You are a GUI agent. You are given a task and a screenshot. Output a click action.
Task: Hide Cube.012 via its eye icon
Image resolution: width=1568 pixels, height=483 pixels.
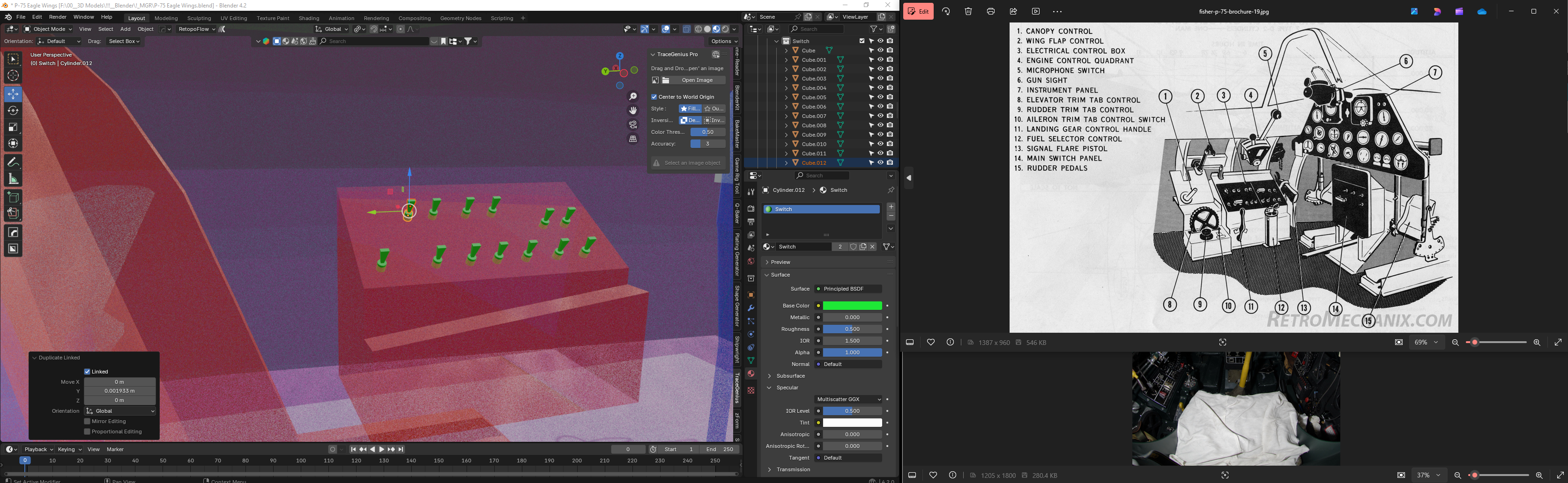click(880, 163)
